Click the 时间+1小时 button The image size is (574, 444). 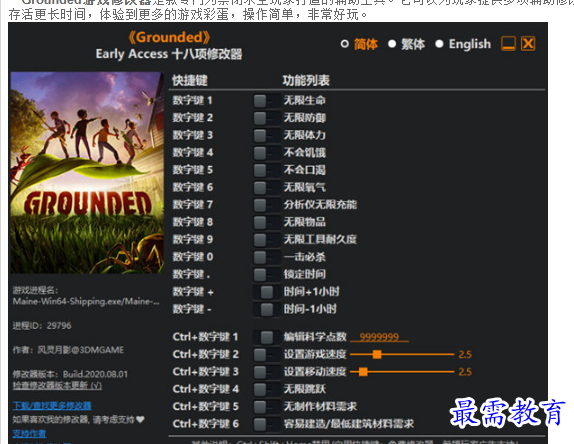click(x=266, y=292)
